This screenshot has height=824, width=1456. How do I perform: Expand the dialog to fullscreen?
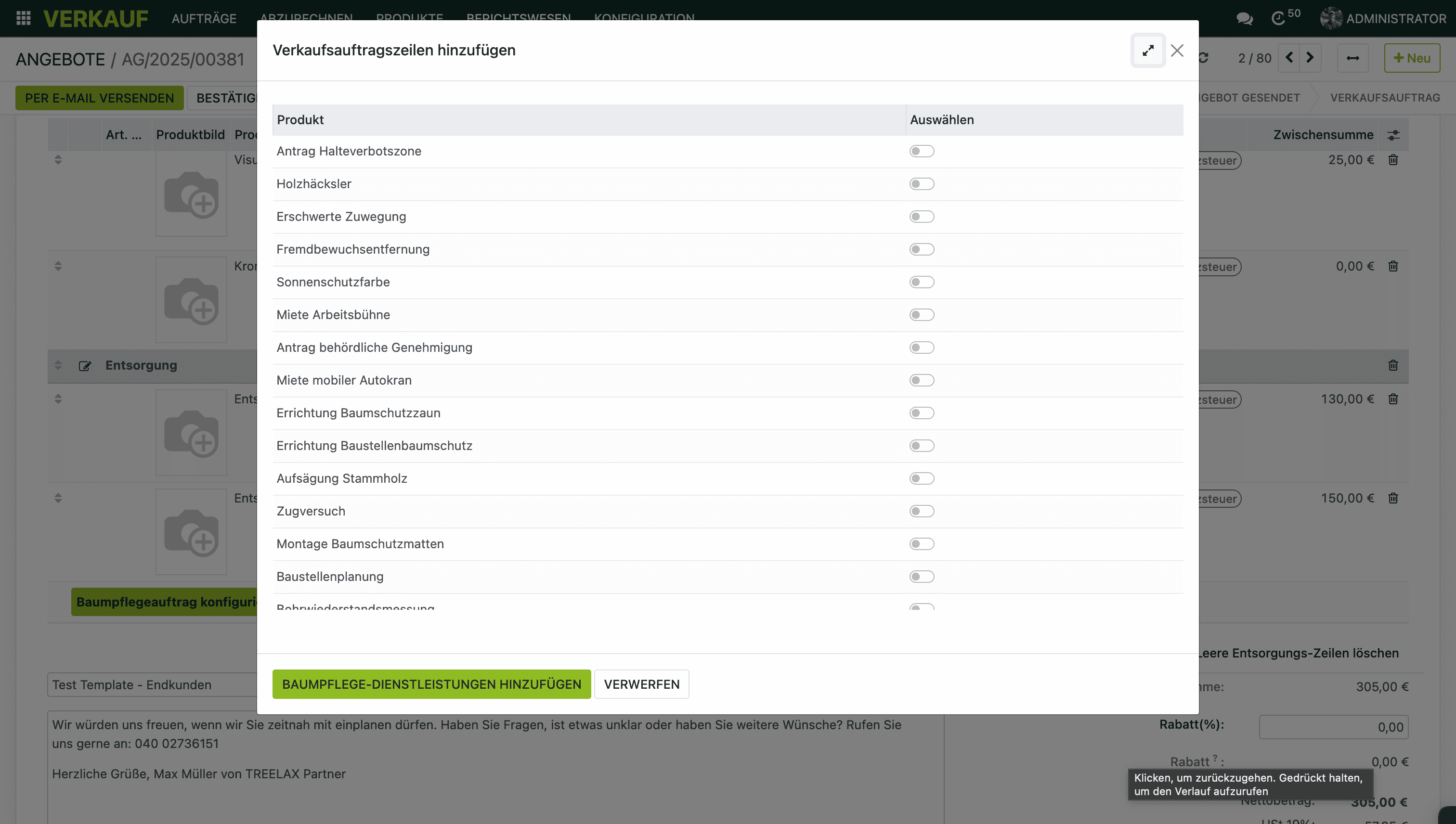1147,51
